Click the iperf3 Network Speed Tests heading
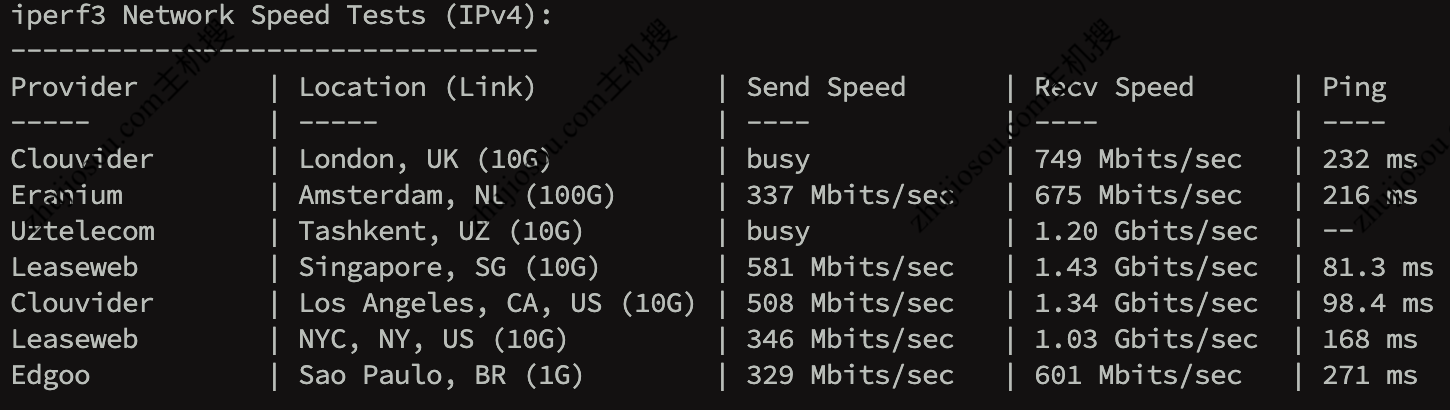1450x410 pixels. pos(281,16)
